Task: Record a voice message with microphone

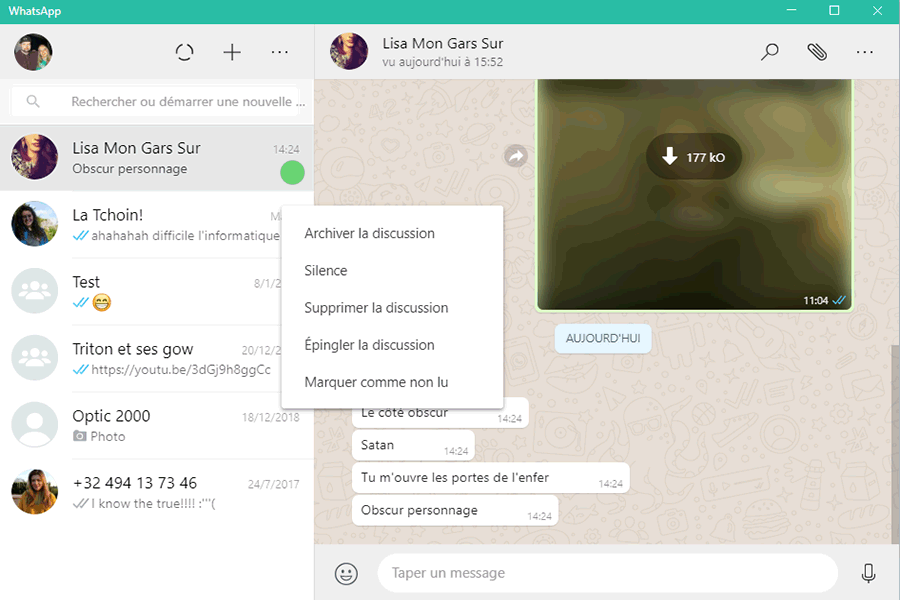Action: [868, 573]
